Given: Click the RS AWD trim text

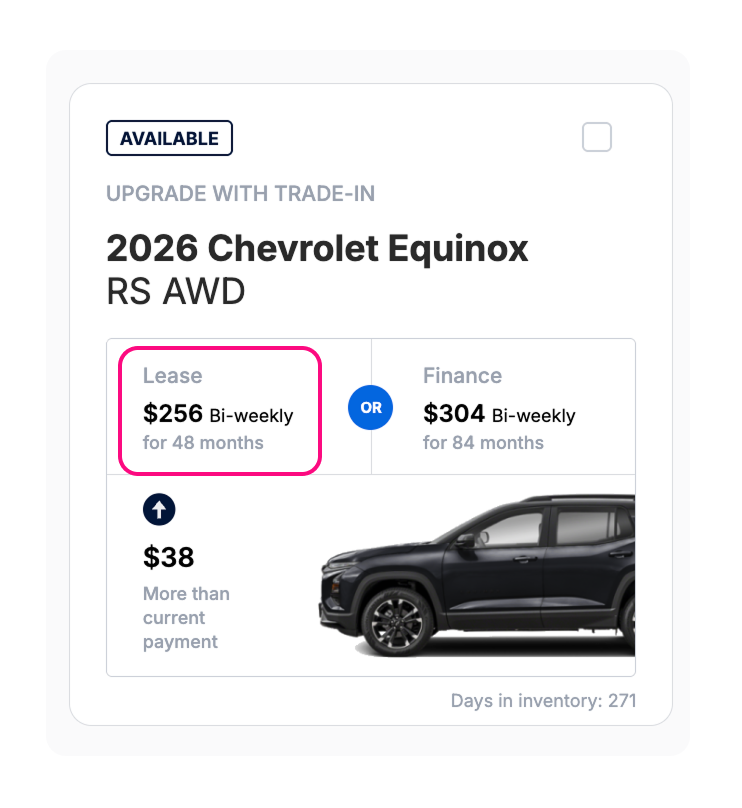Looking at the screenshot, I should (x=175, y=292).
